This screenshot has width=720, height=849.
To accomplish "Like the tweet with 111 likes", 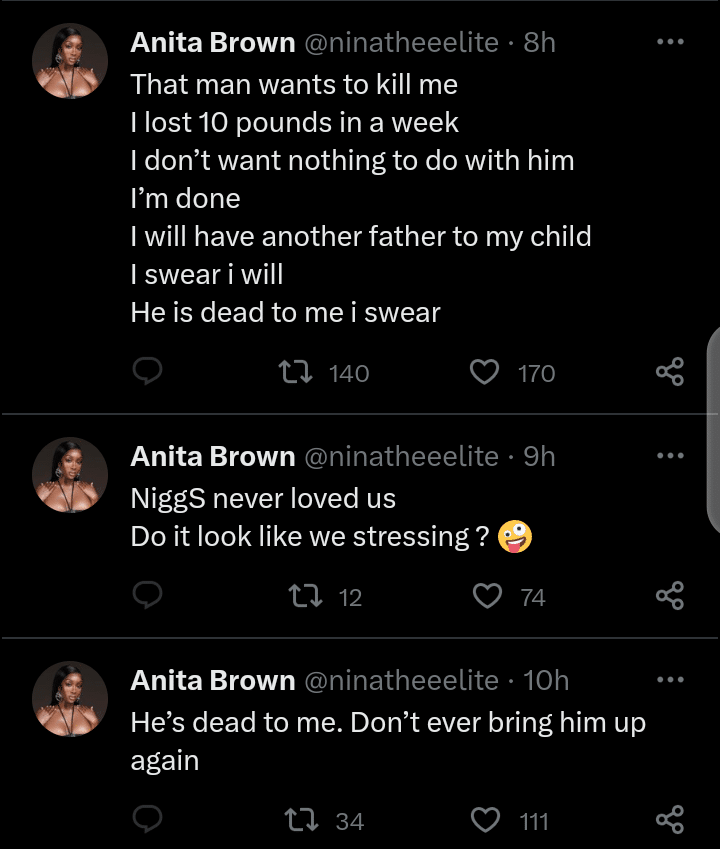I will pyautogui.click(x=485, y=821).
